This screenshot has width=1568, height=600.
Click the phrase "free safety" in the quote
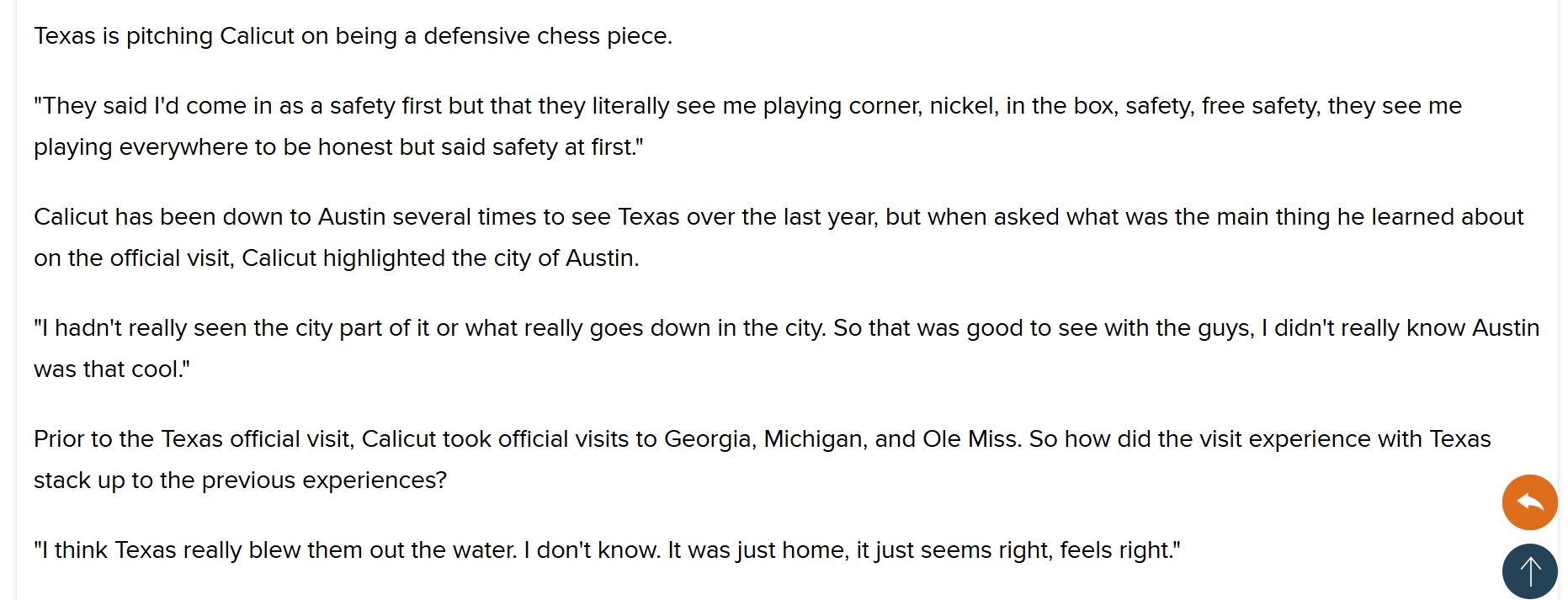click(x=1261, y=106)
